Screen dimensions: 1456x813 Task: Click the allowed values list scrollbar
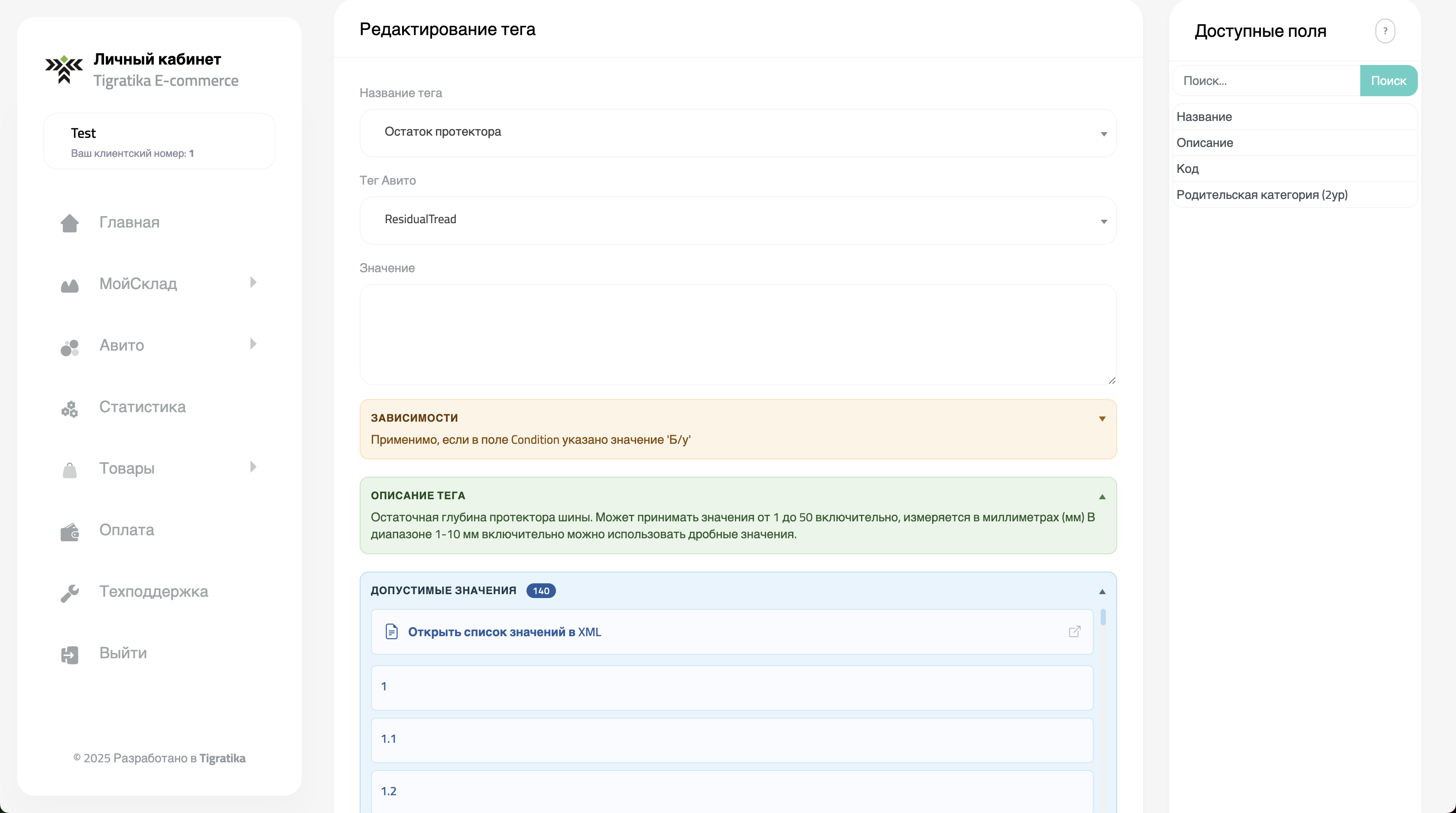point(1103,617)
